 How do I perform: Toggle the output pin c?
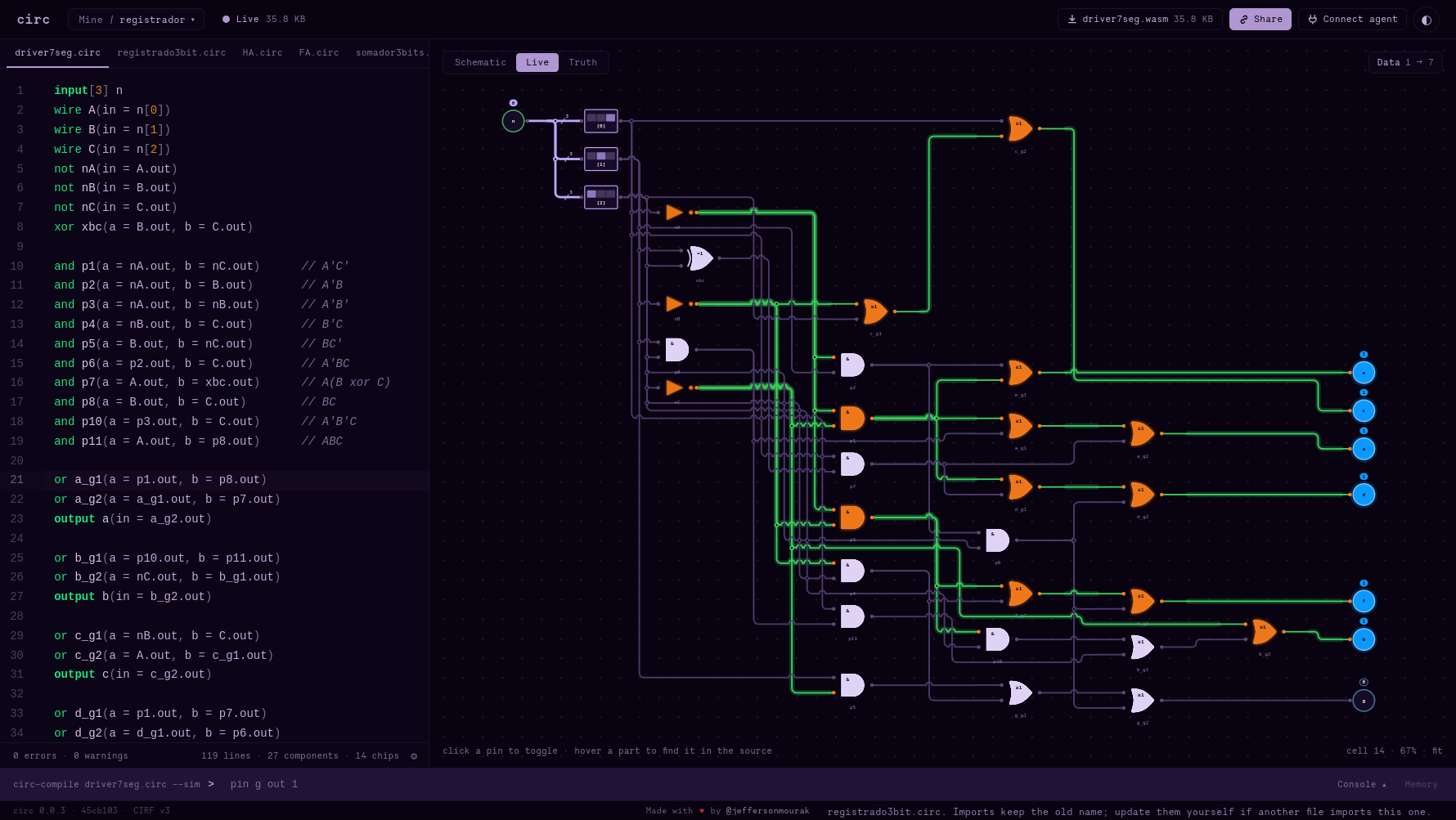point(1364,410)
